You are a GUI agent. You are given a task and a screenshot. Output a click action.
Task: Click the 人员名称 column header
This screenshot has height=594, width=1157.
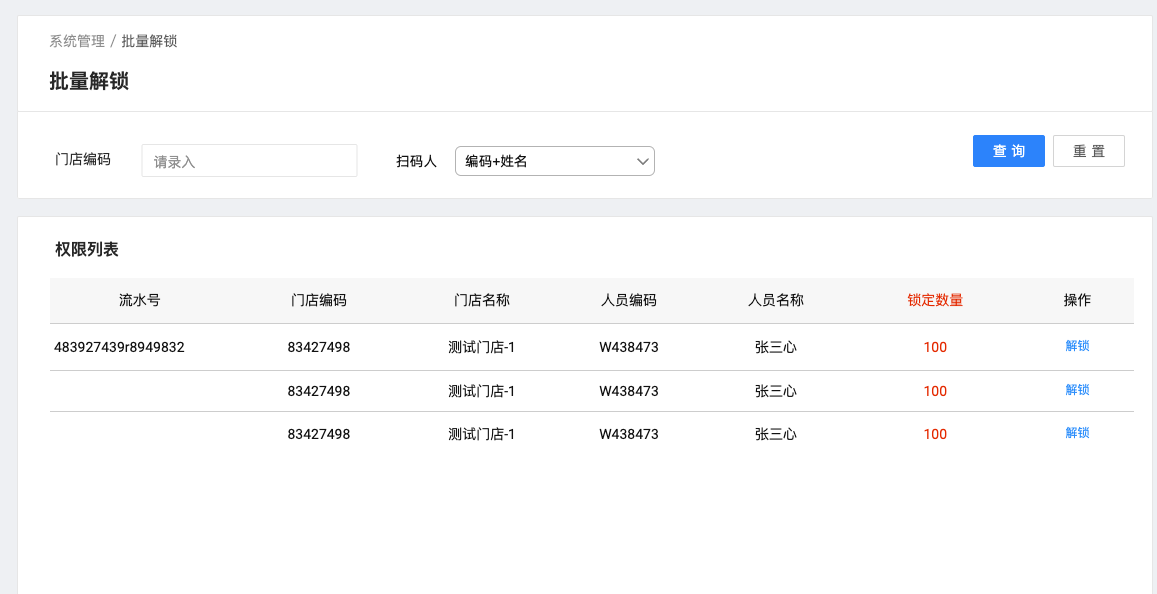point(776,300)
